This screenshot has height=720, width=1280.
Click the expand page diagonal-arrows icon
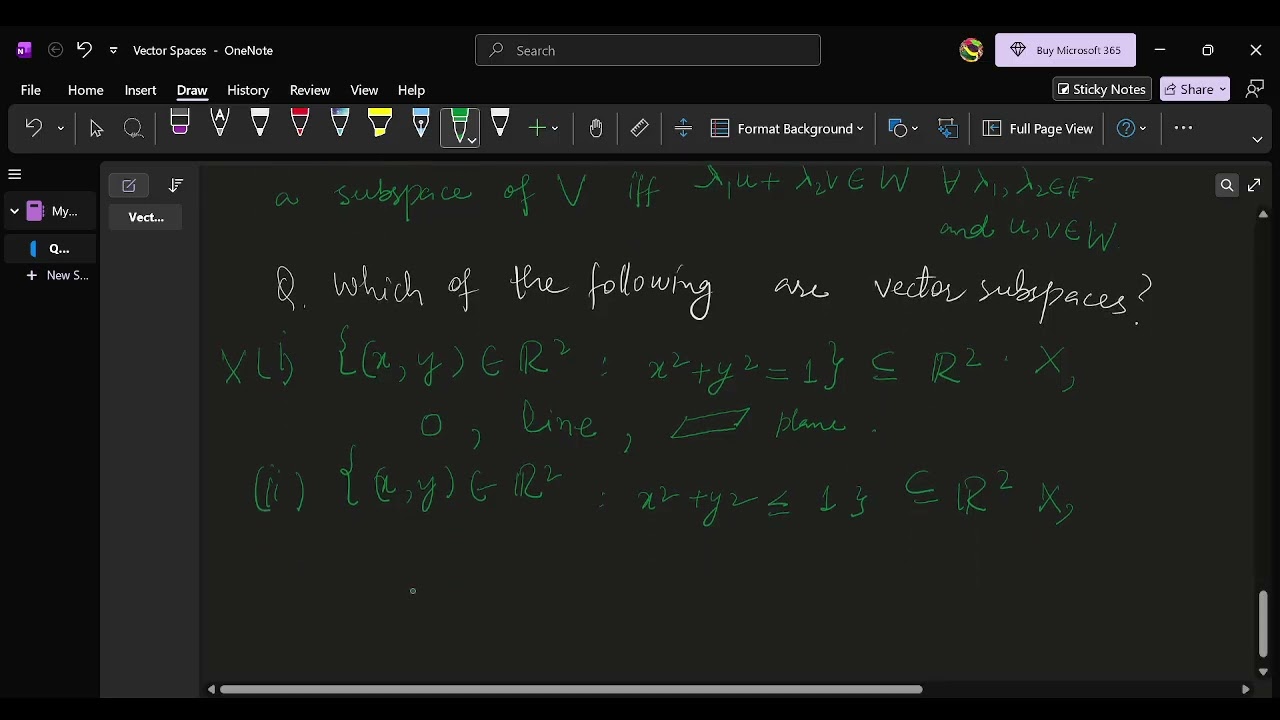[x=1254, y=185]
